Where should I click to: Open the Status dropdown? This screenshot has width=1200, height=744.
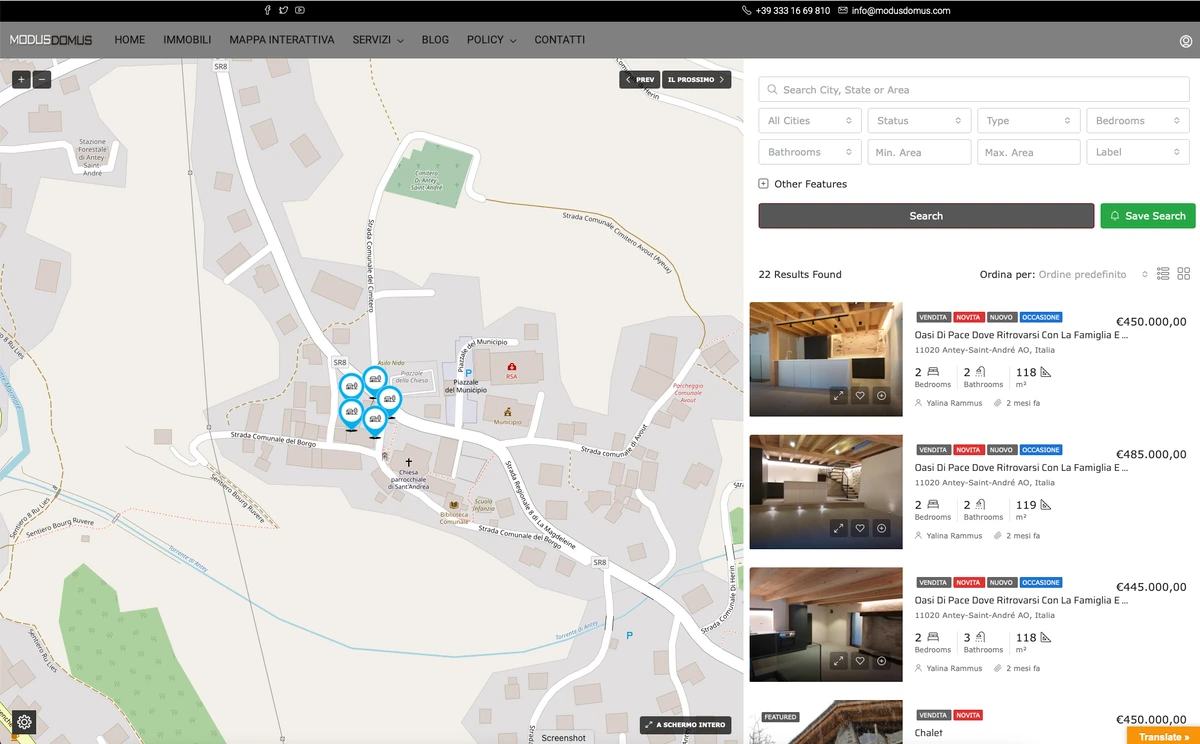(919, 121)
